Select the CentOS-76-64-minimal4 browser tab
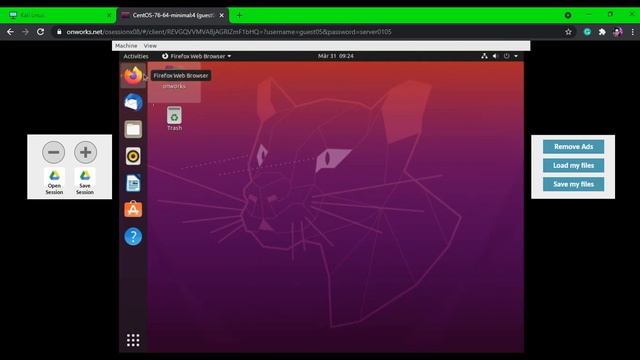640x360 pixels. [173, 15]
